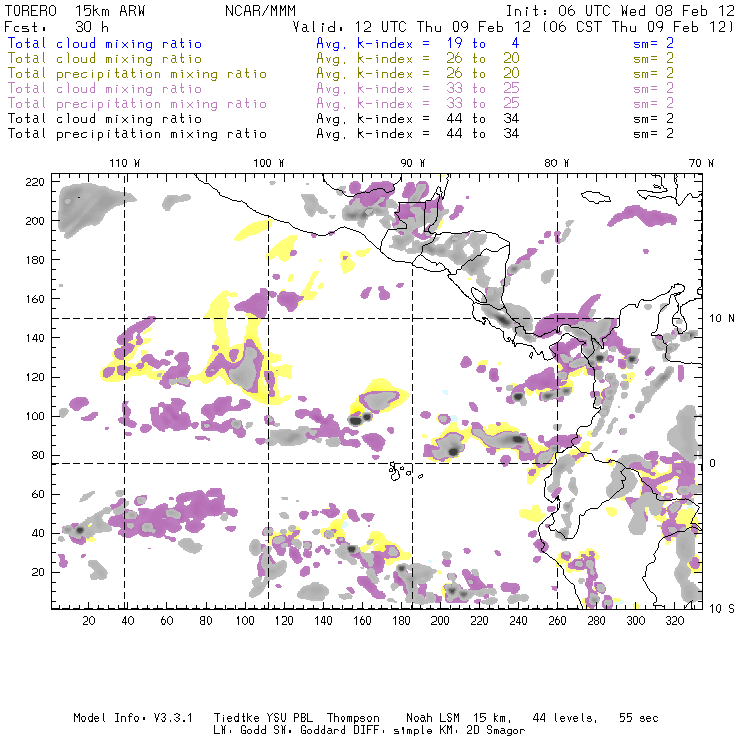Screen dimensions: 740x740
Task: Select the pink "Total precipitation mixing ratio" legend label
Action: (137, 104)
